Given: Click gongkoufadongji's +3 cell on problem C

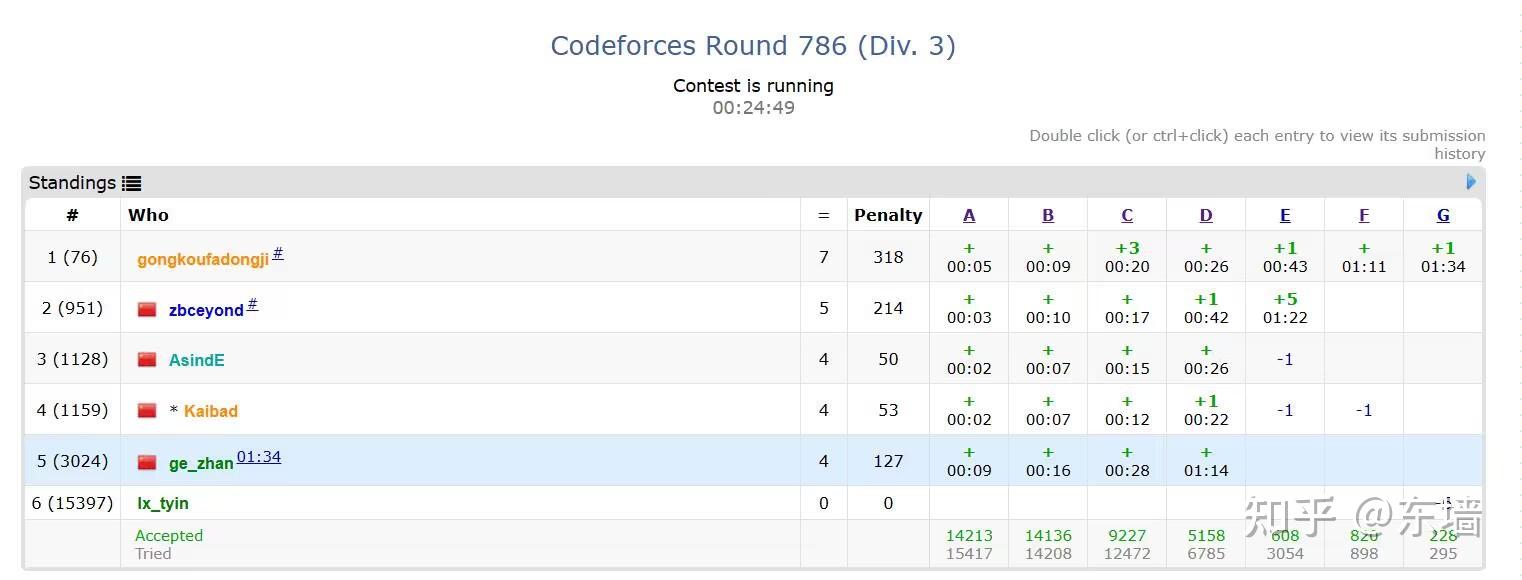Looking at the screenshot, I should pos(1126,257).
